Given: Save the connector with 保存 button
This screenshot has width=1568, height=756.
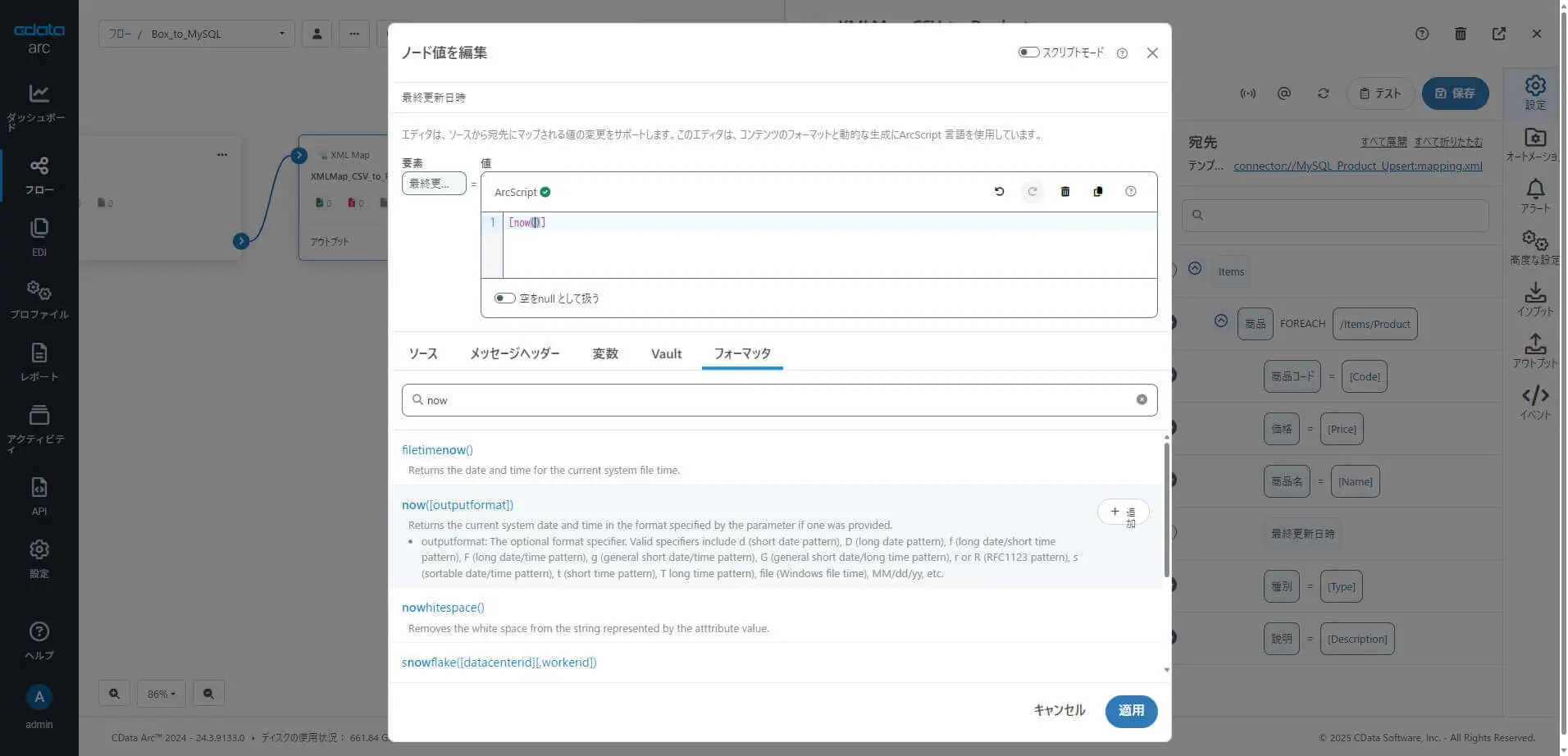Looking at the screenshot, I should (x=1455, y=93).
